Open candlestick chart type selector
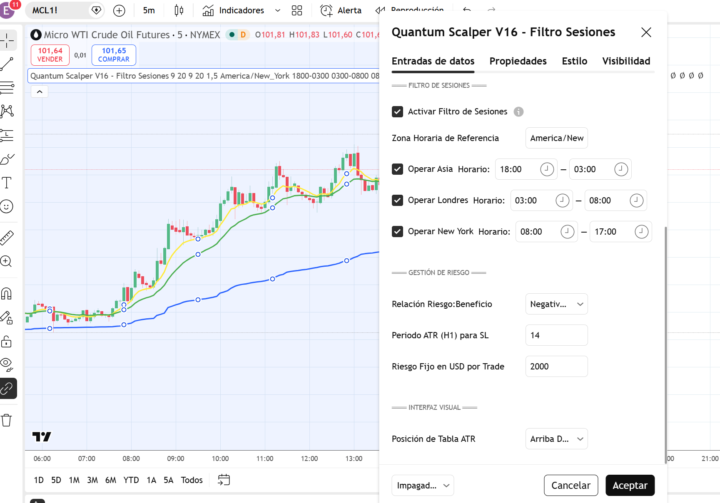The image size is (720, 503). coord(179,10)
